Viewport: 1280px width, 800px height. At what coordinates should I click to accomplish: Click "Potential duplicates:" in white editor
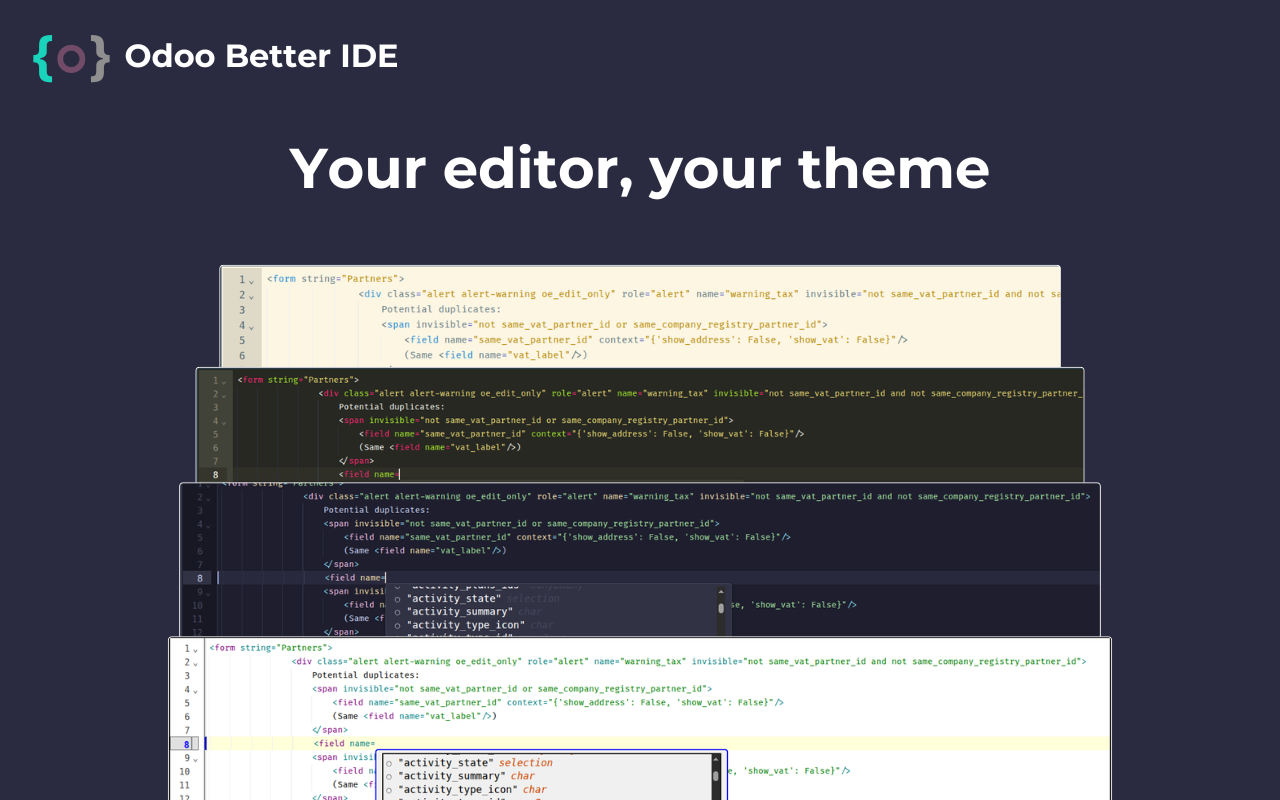pyautogui.click(x=365, y=676)
